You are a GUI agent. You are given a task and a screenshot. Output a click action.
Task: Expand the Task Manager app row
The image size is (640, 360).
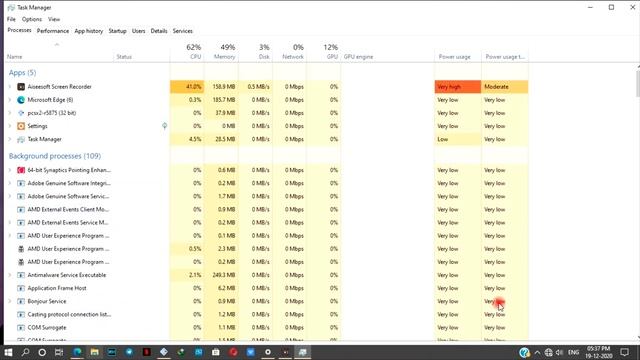10,139
